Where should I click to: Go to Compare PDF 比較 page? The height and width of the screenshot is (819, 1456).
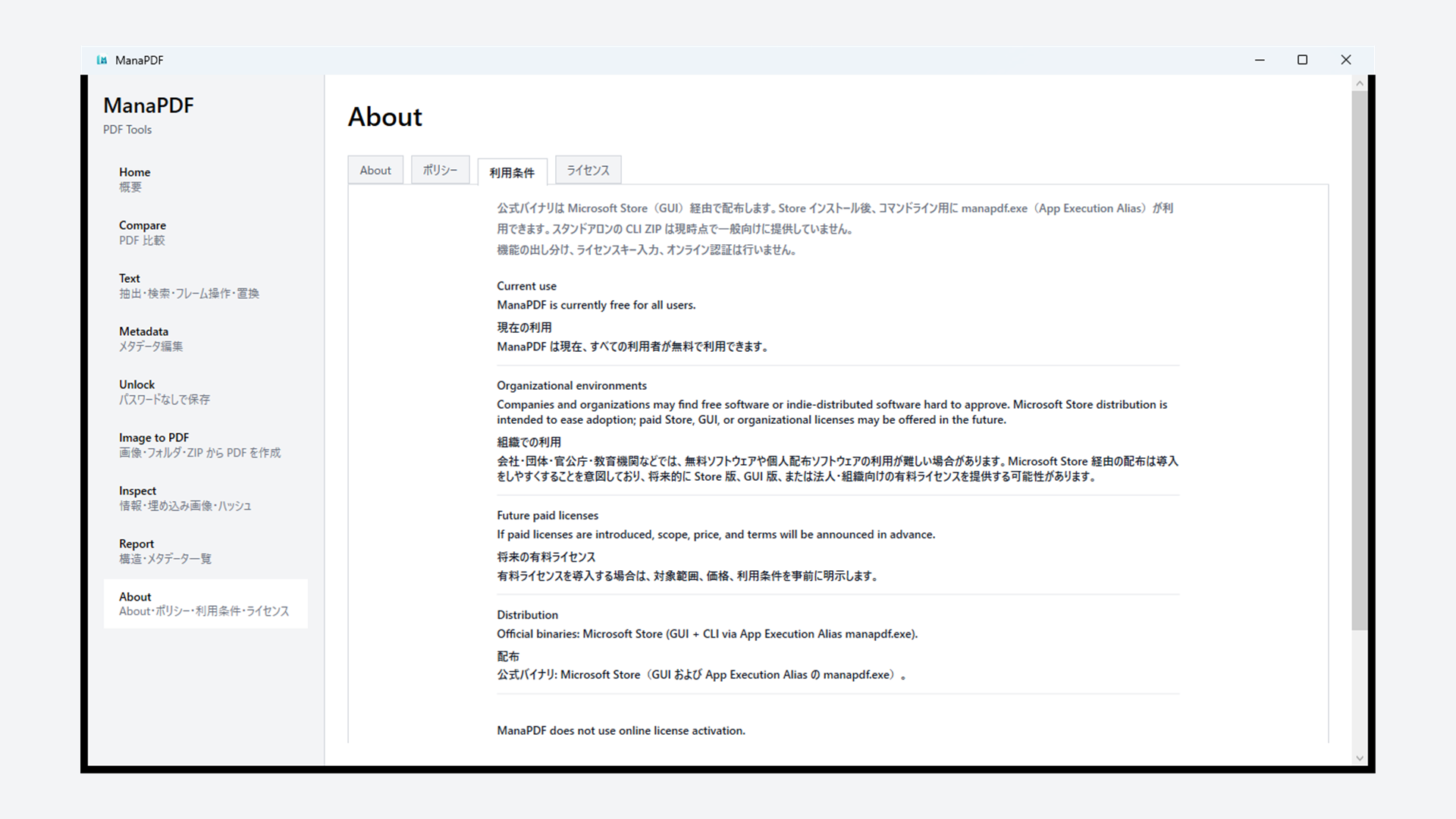tap(206, 233)
